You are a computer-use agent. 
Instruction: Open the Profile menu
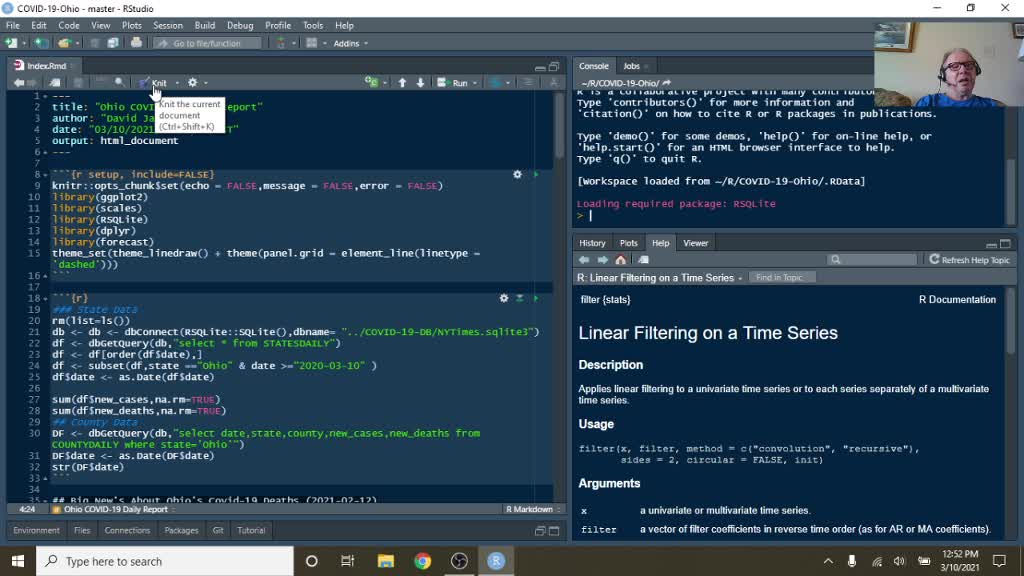click(x=278, y=25)
